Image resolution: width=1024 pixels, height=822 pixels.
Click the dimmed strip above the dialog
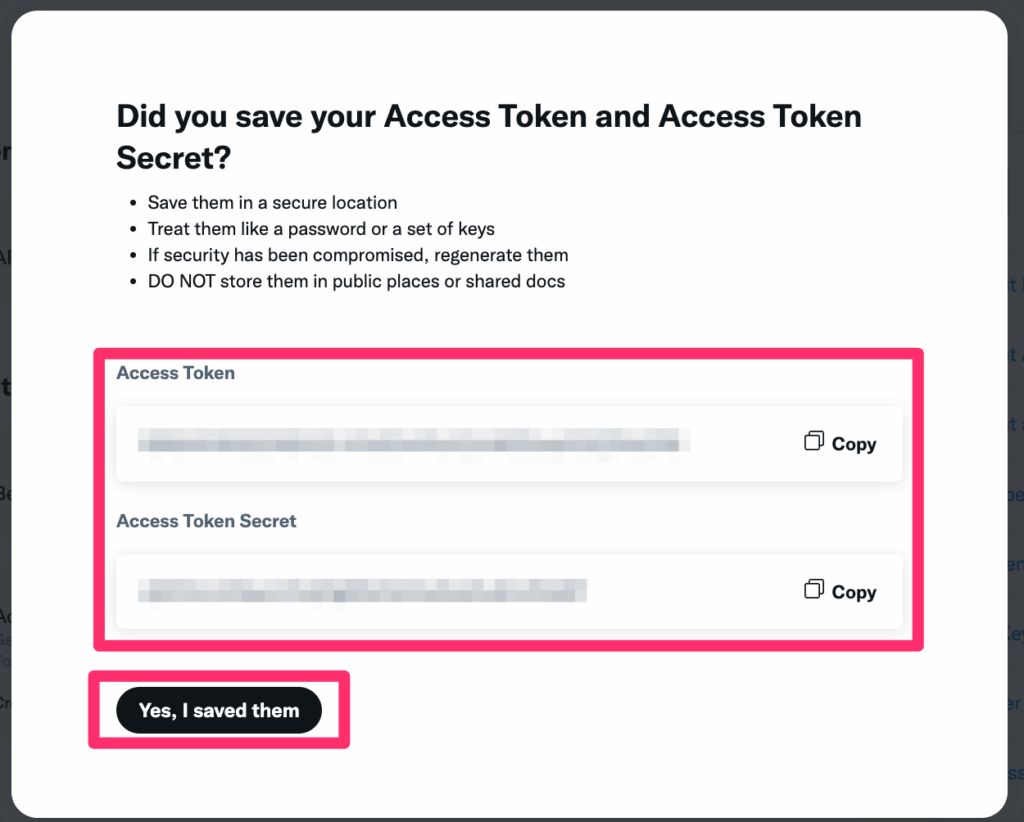click(512, 5)
